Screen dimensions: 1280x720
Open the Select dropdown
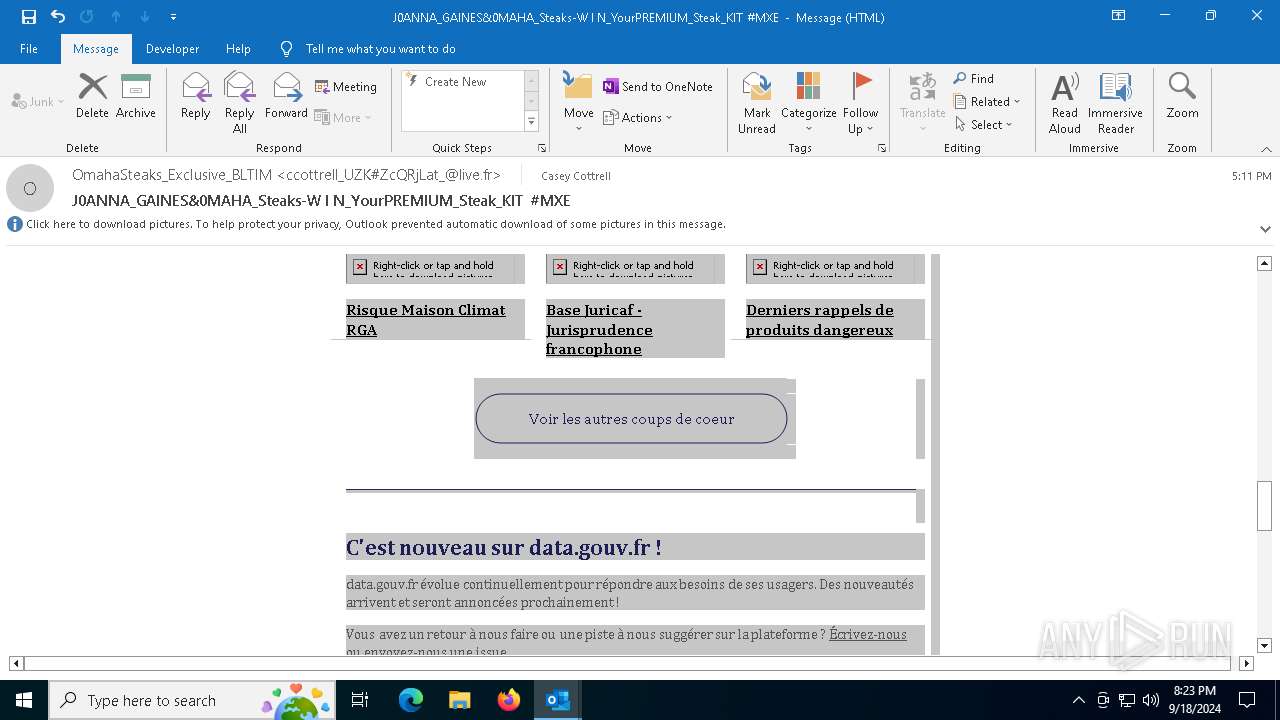[984, 125]
